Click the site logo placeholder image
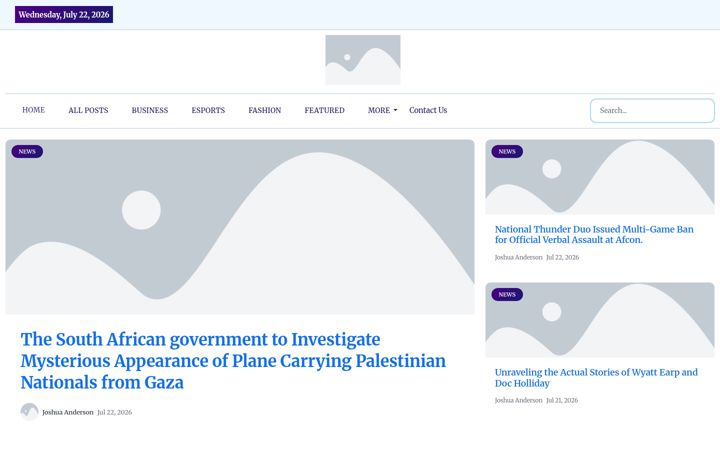 [x=363, y=60]
